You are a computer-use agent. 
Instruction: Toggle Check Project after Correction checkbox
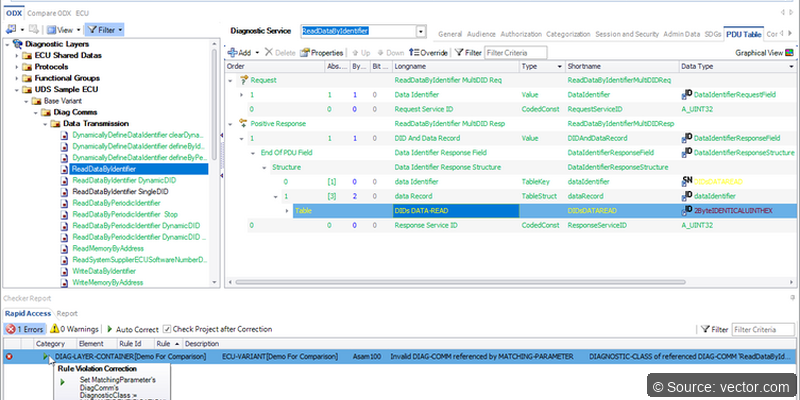pyautogui.click(x=165, y=328)
